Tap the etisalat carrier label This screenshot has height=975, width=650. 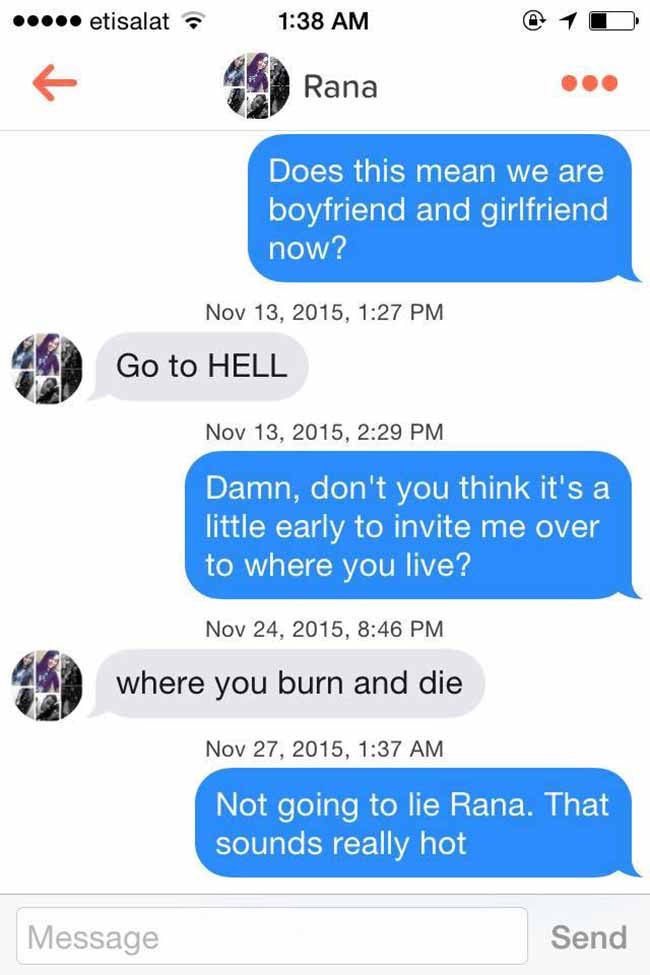129,22
